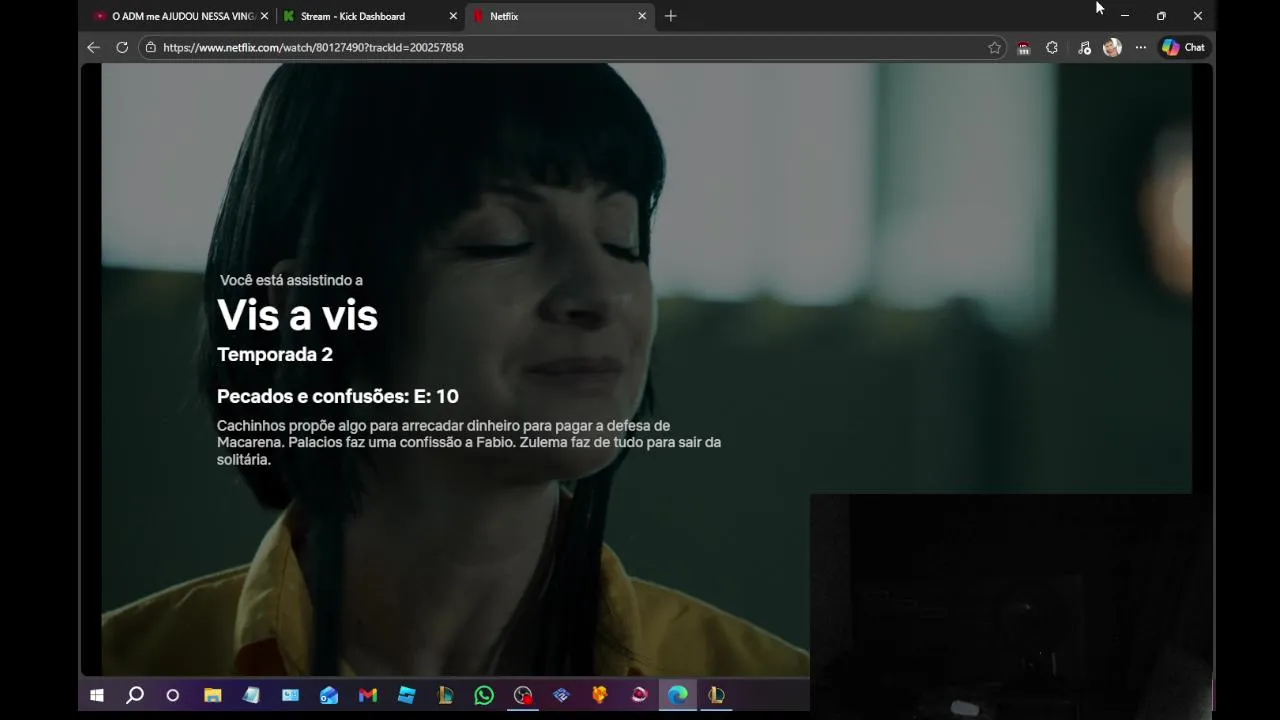Open the blue diamond app in taskbar
Viewport: 1280px width, 720px height.
click(x=561, y=695)
